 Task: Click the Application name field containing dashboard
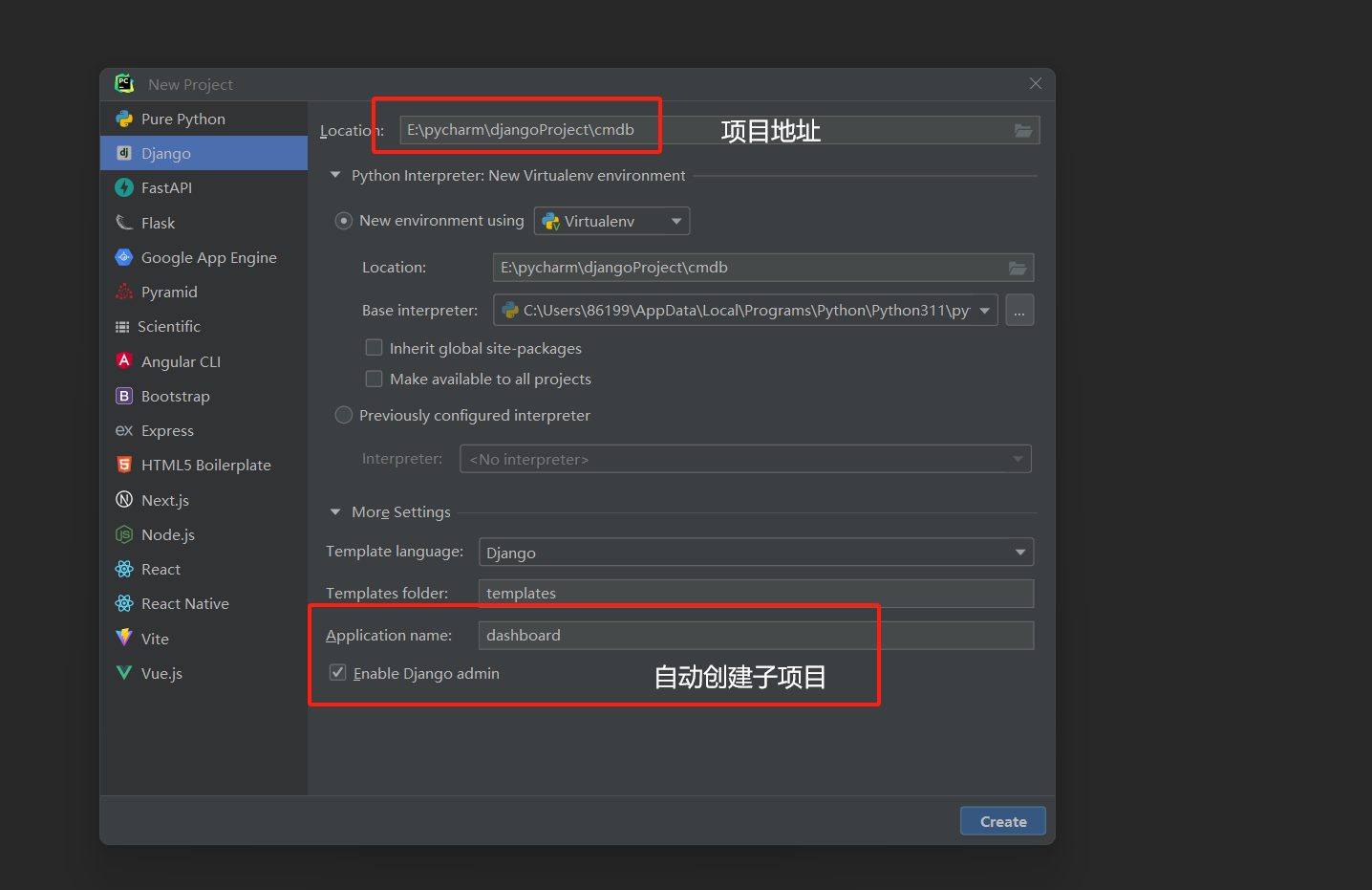pyautogui.click(x=756, y=636)
